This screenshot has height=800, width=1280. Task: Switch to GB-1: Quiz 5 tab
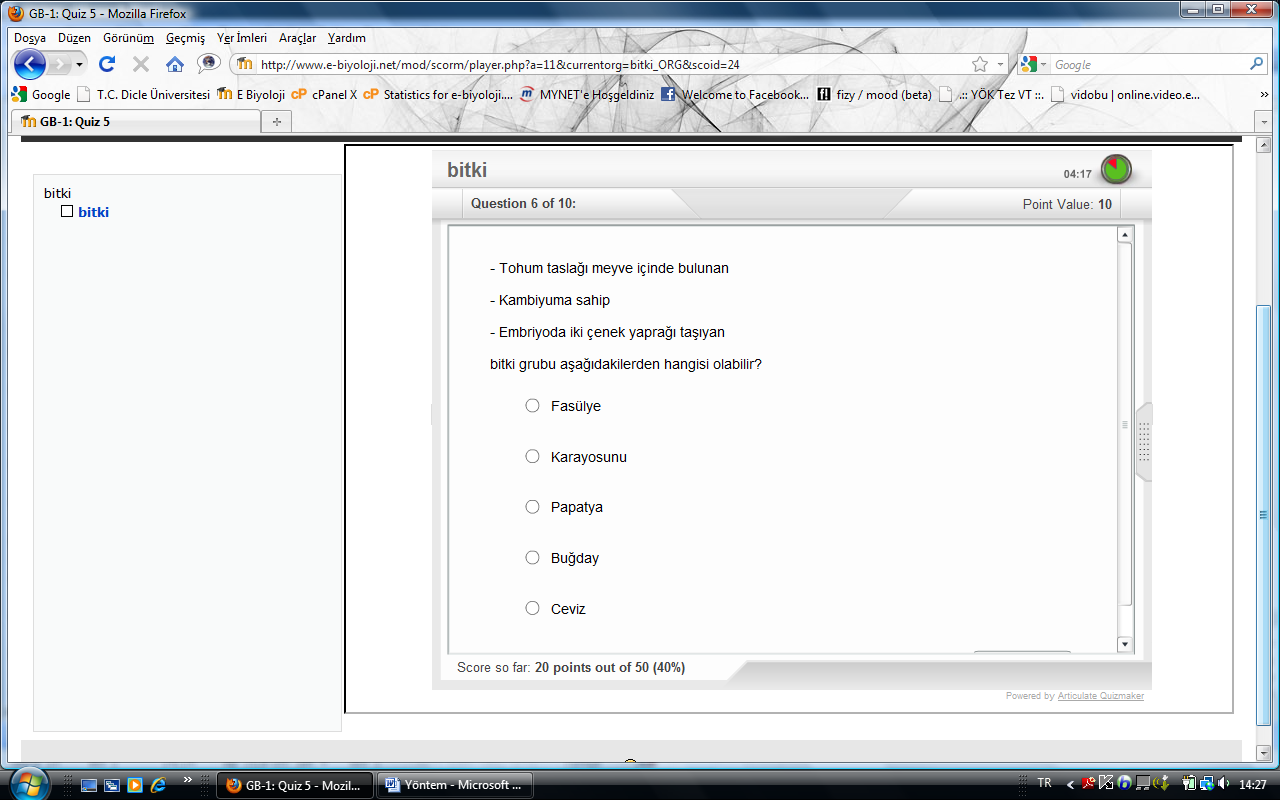click(x=135, y=121)
